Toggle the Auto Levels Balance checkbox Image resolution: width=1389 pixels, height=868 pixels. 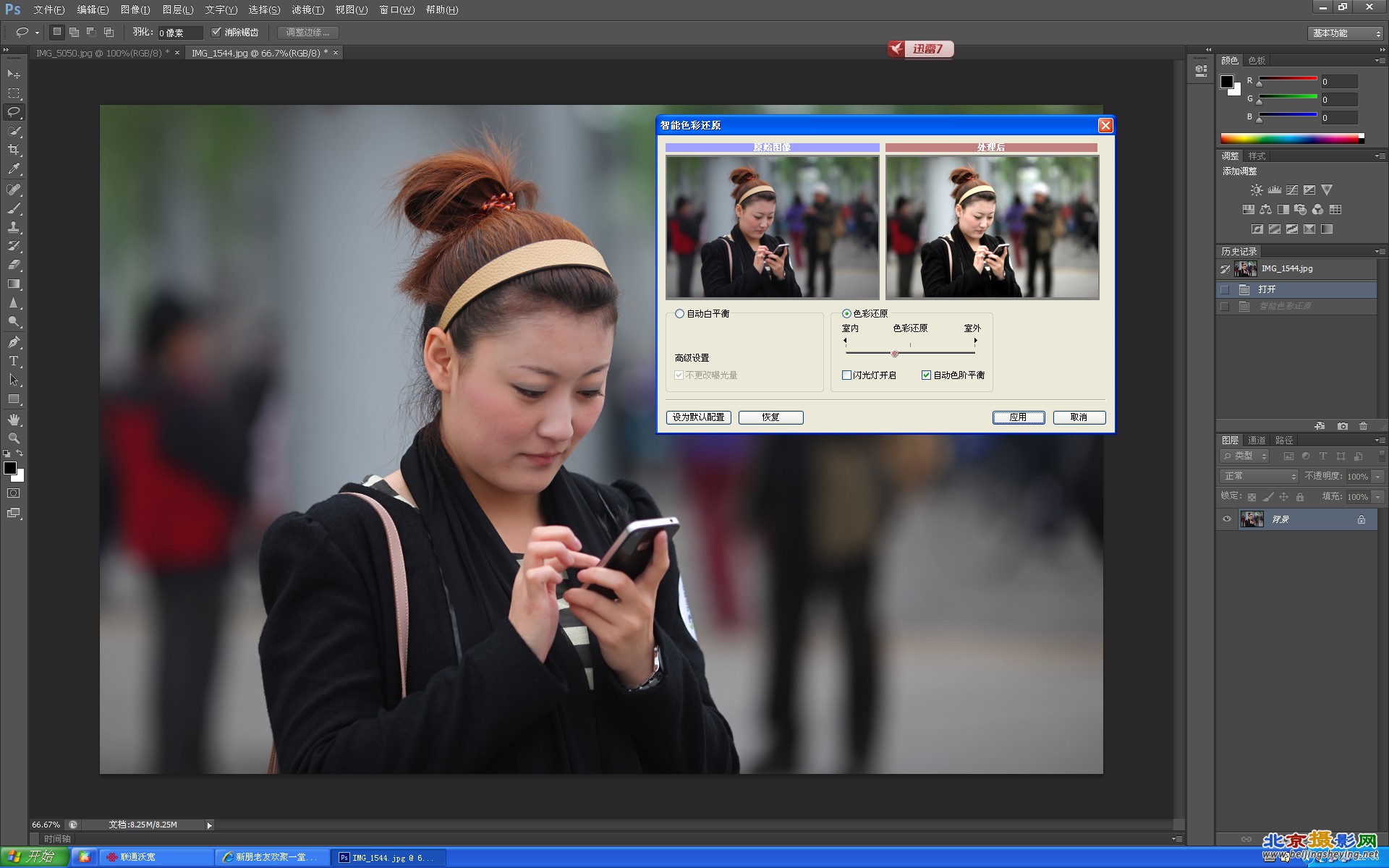point(926,375)
